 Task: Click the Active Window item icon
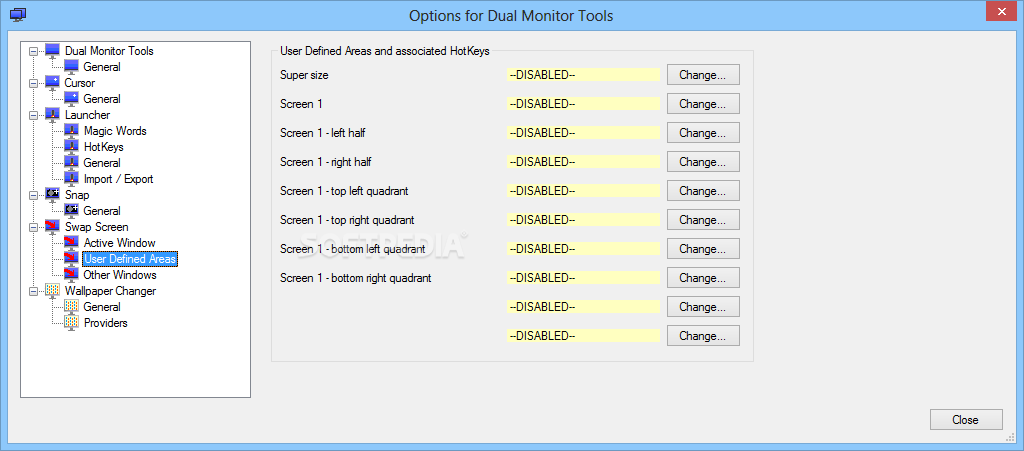pyautogui.click(x=71, y=243)
